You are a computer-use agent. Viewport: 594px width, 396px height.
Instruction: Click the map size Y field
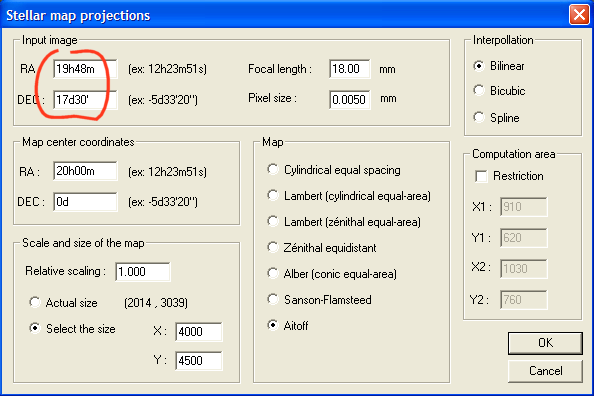pos(199,361)
